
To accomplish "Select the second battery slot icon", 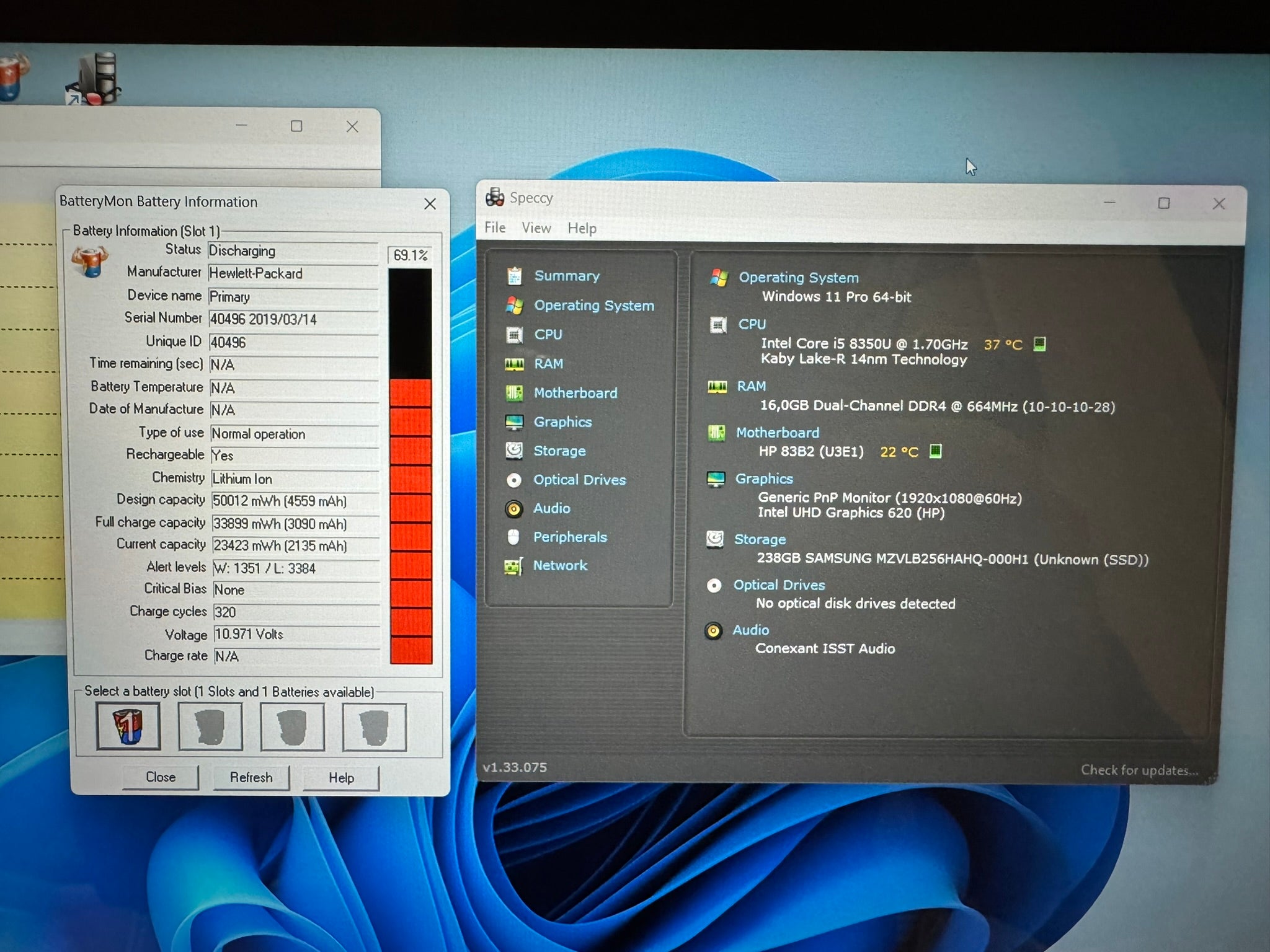I will [210, 727].
